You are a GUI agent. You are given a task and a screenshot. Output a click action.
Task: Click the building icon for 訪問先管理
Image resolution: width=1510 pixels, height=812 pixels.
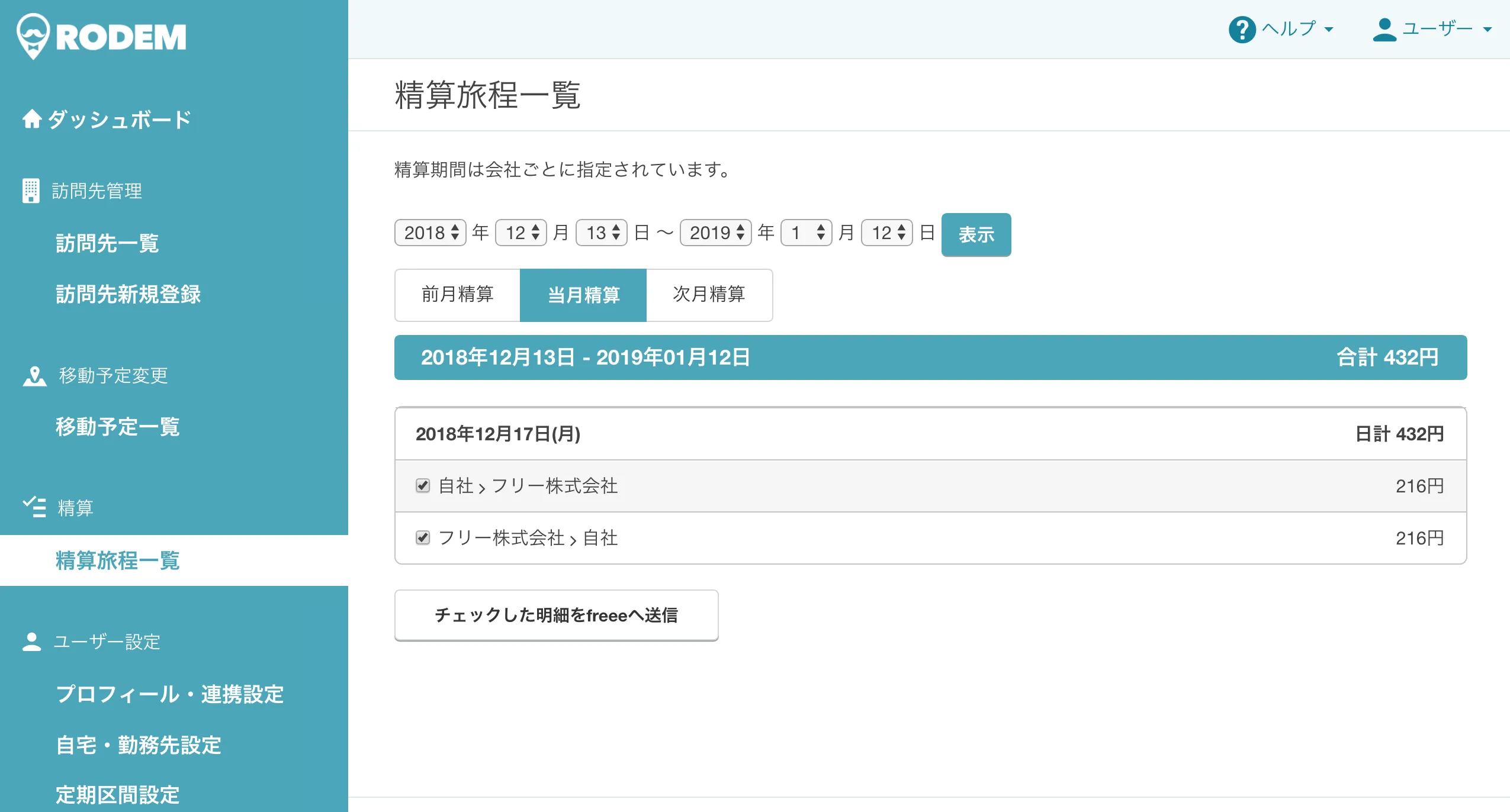[x=31, y=191]
